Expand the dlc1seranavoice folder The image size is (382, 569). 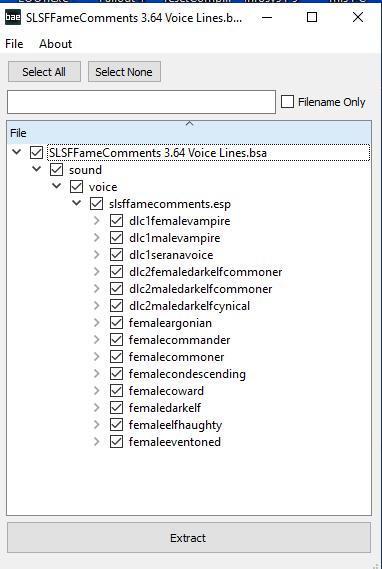[96, 255]
